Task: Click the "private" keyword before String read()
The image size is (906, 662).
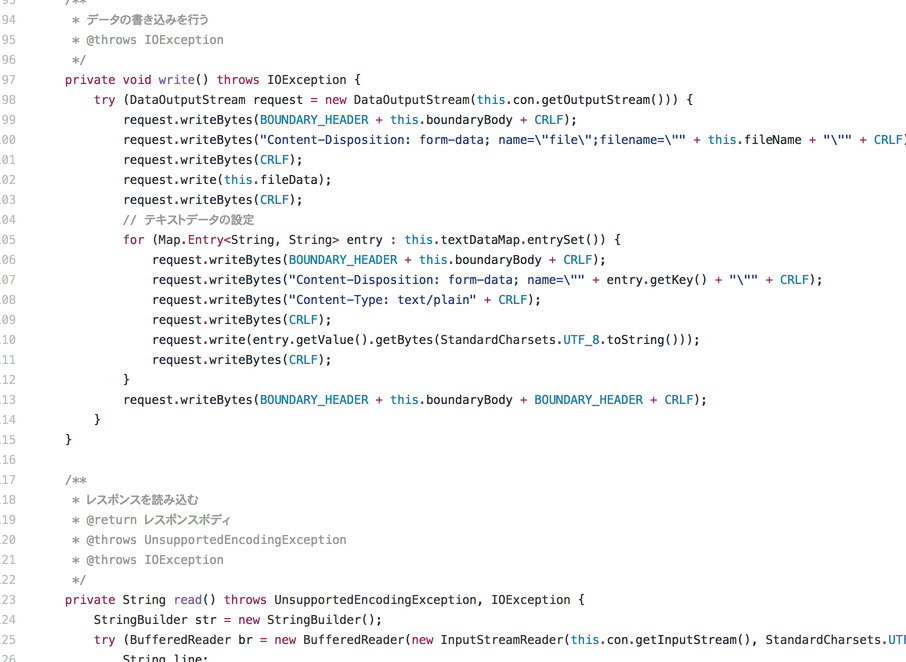Action: (x=90, y=600)
